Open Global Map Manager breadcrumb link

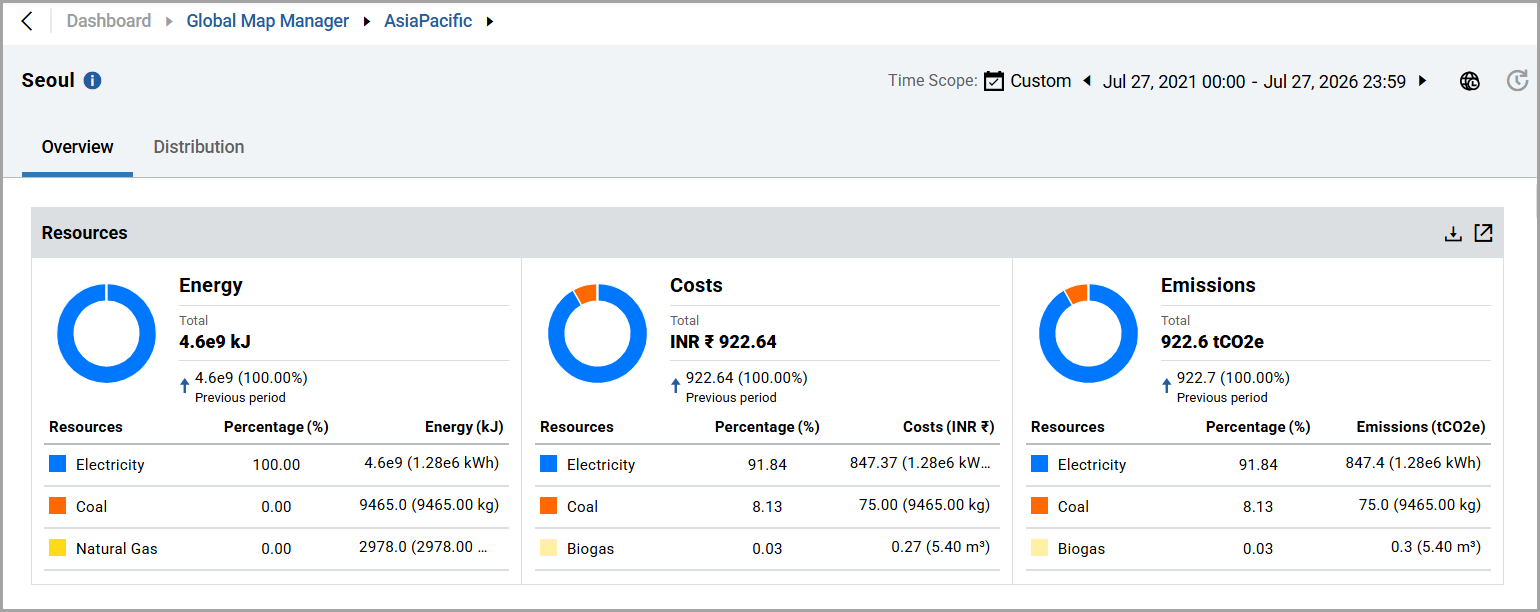pos(268,21)
